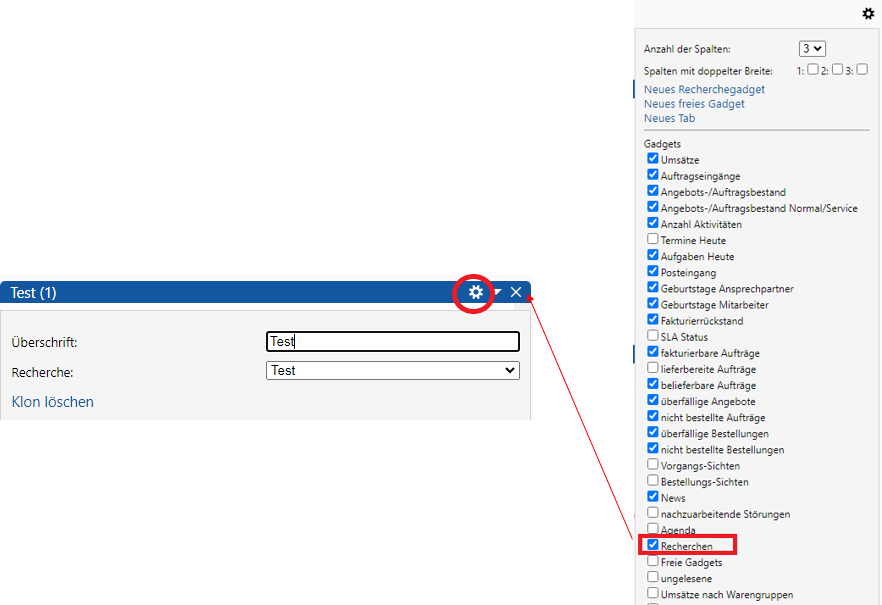This screenshot has width=882, height=605.
Task: Uncheck the Umsätze gadget checkbox
Action: (x=653, y=159)
